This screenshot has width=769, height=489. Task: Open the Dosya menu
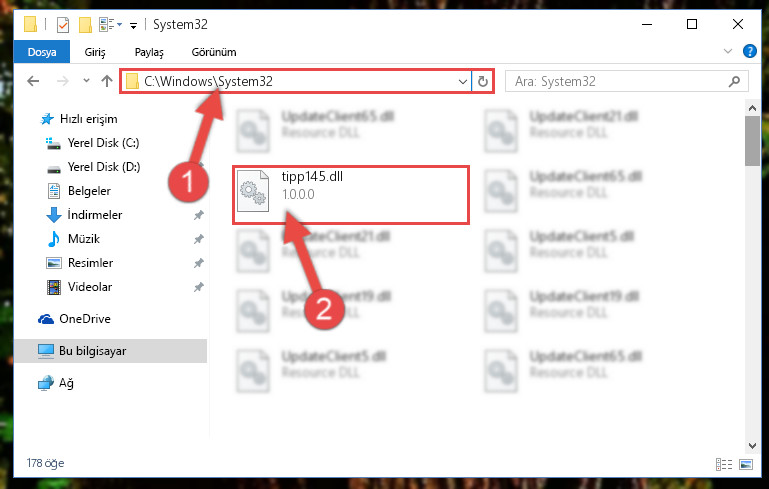42,52
